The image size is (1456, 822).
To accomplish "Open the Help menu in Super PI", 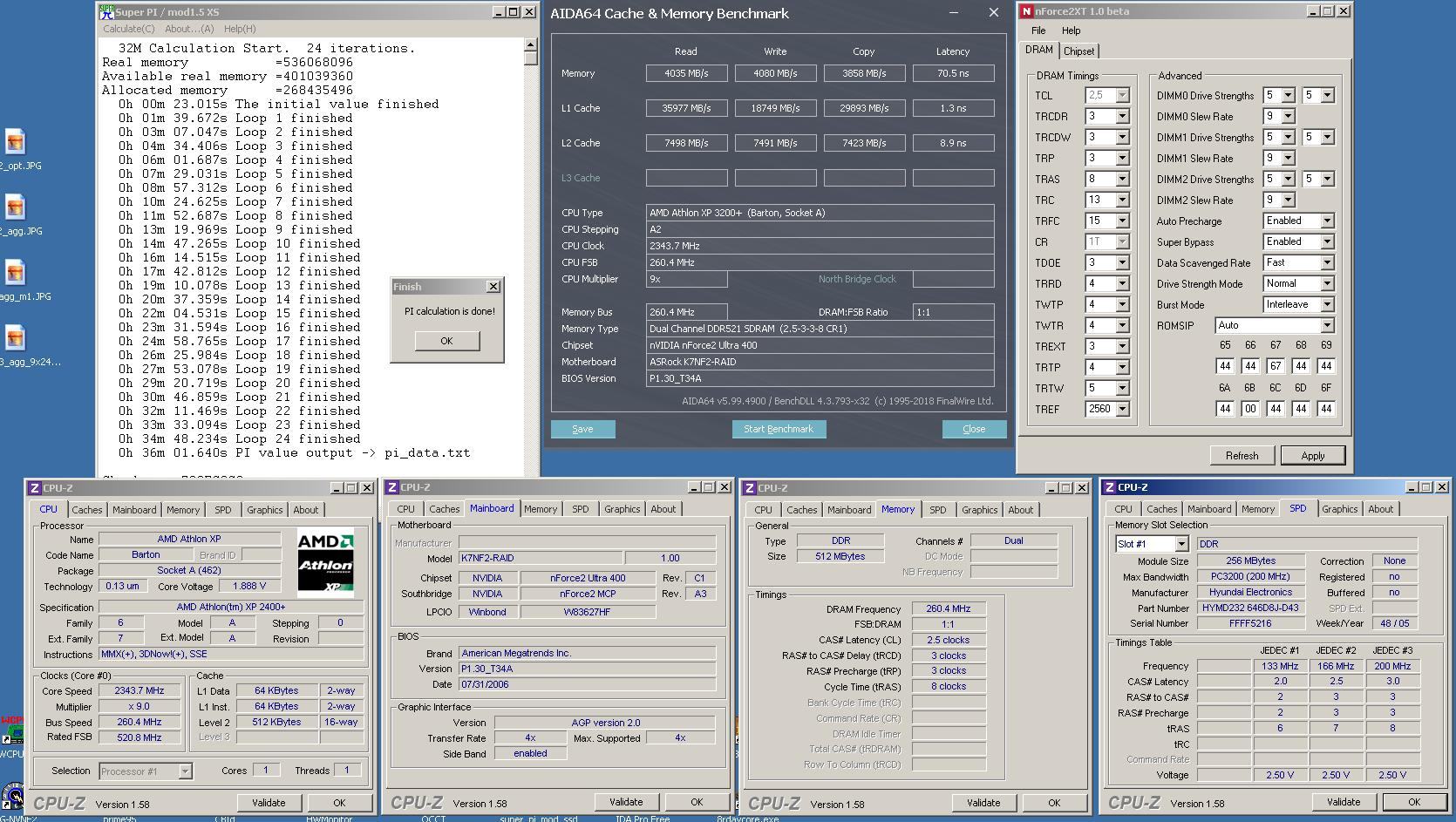I will click(x=240, y=29).
